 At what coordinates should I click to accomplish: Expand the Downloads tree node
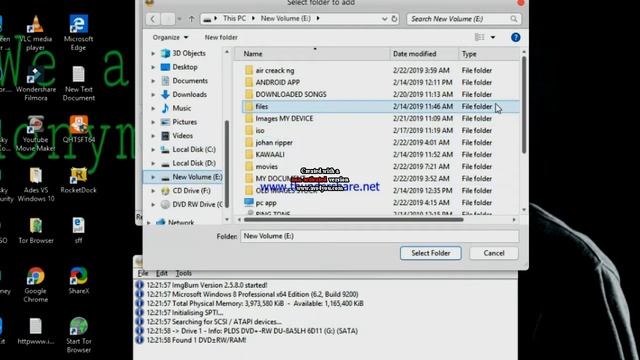pyautogui.click(x=153, y=95)
